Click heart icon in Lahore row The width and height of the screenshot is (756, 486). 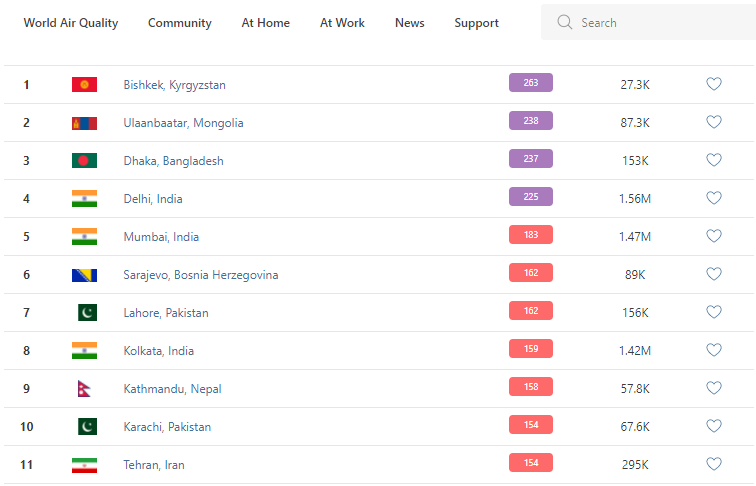tap(714, 312)
